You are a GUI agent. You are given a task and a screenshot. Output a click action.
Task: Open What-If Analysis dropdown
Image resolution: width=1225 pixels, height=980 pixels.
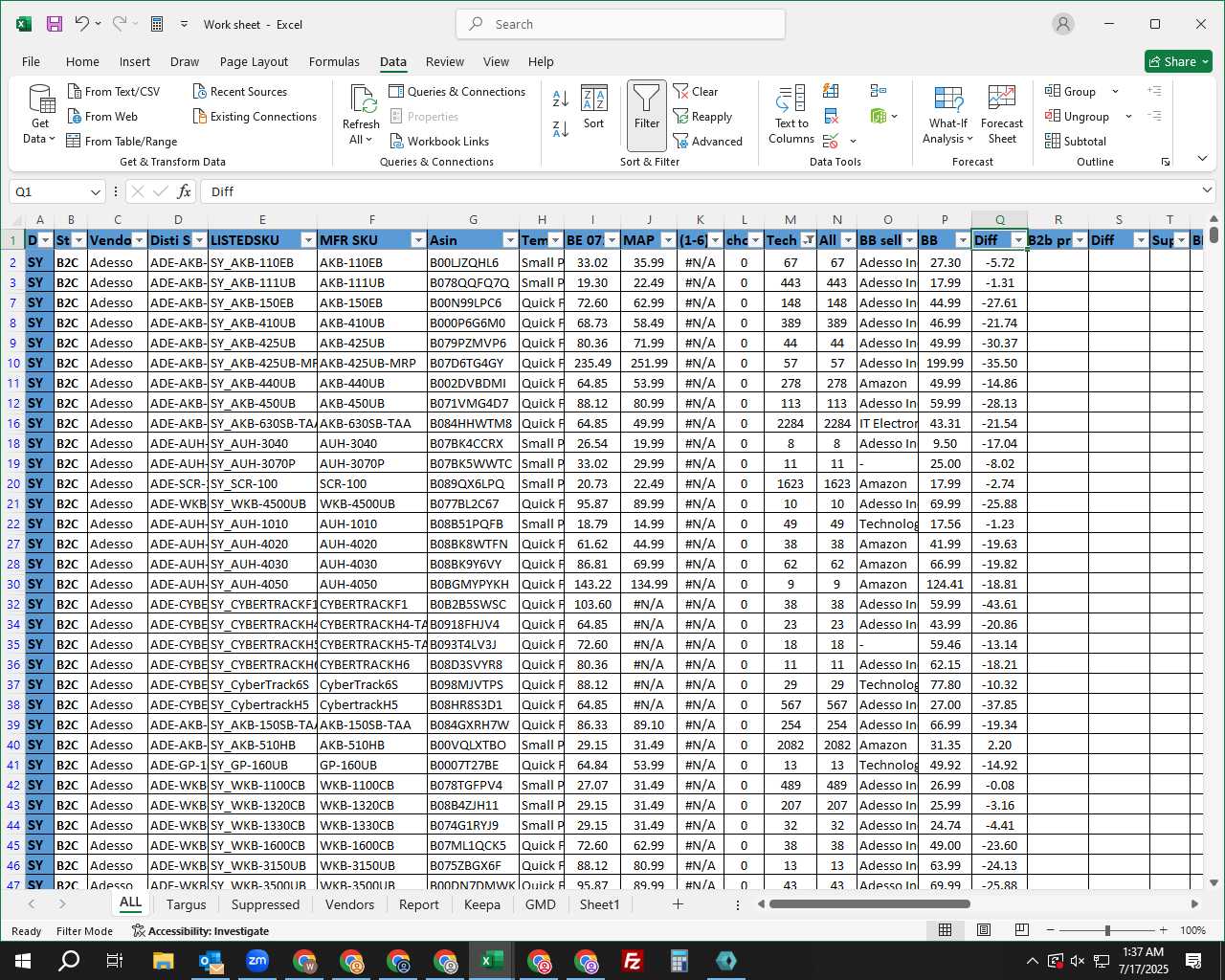(947, 115)
